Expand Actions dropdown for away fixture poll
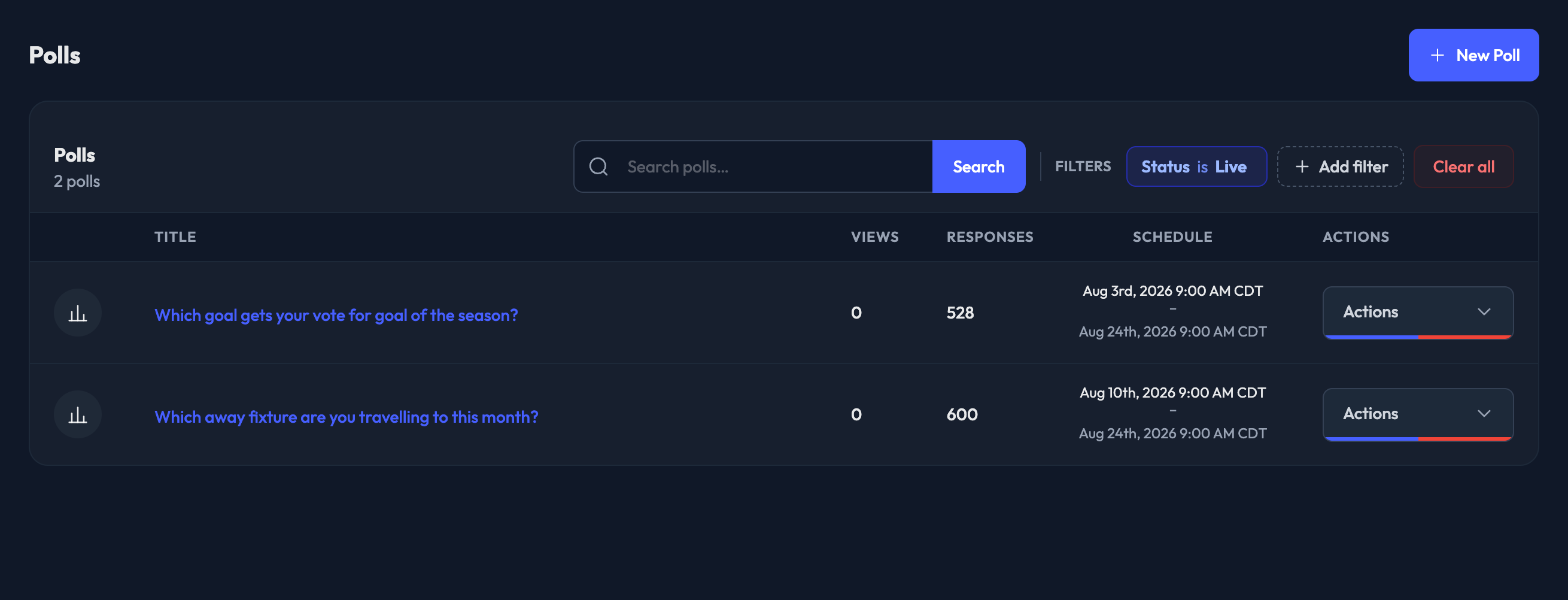This screenshot has width=1568, height=600. 1418,414
